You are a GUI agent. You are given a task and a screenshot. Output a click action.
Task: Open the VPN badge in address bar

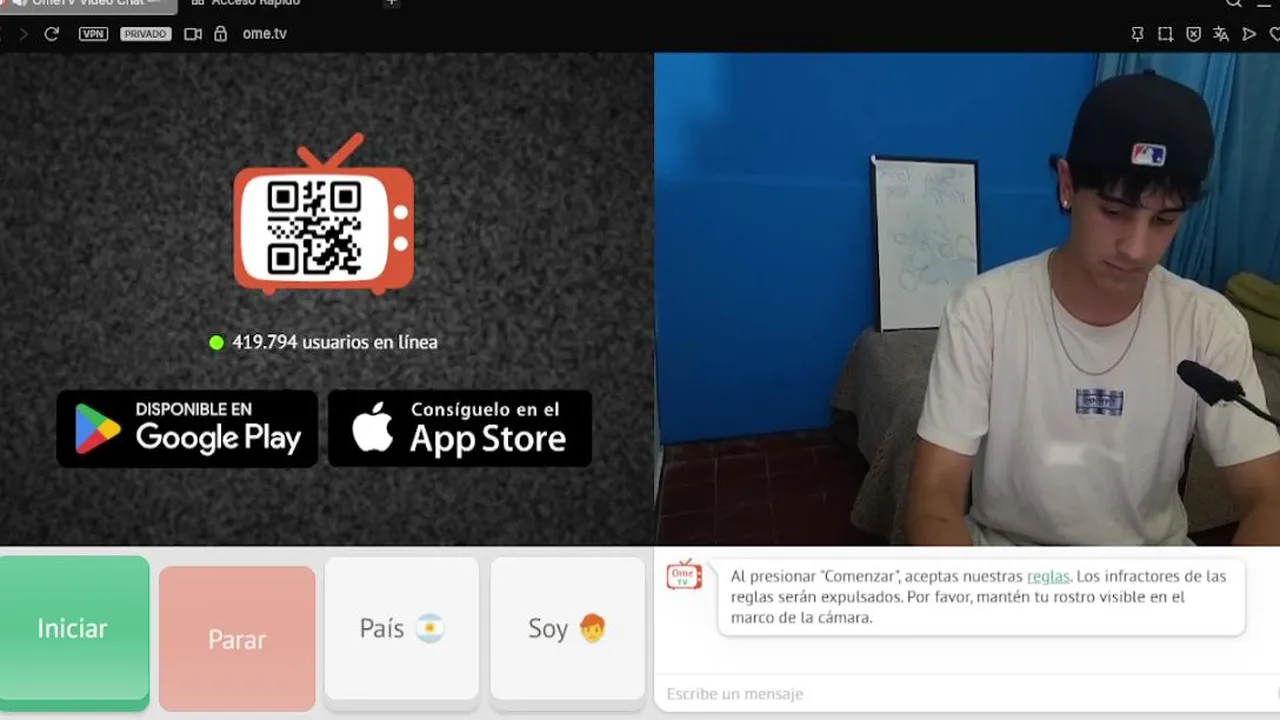93,34
